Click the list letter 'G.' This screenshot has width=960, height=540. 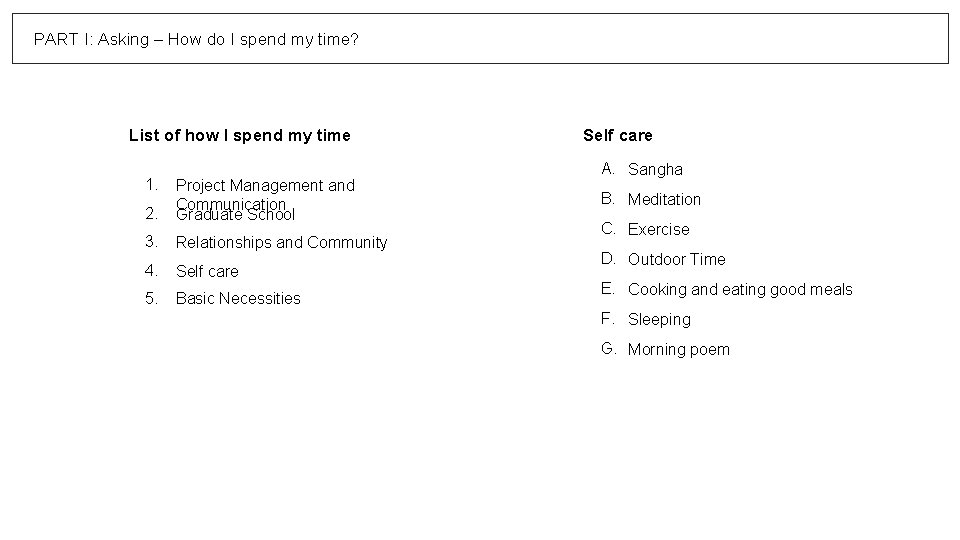point(609,348)
